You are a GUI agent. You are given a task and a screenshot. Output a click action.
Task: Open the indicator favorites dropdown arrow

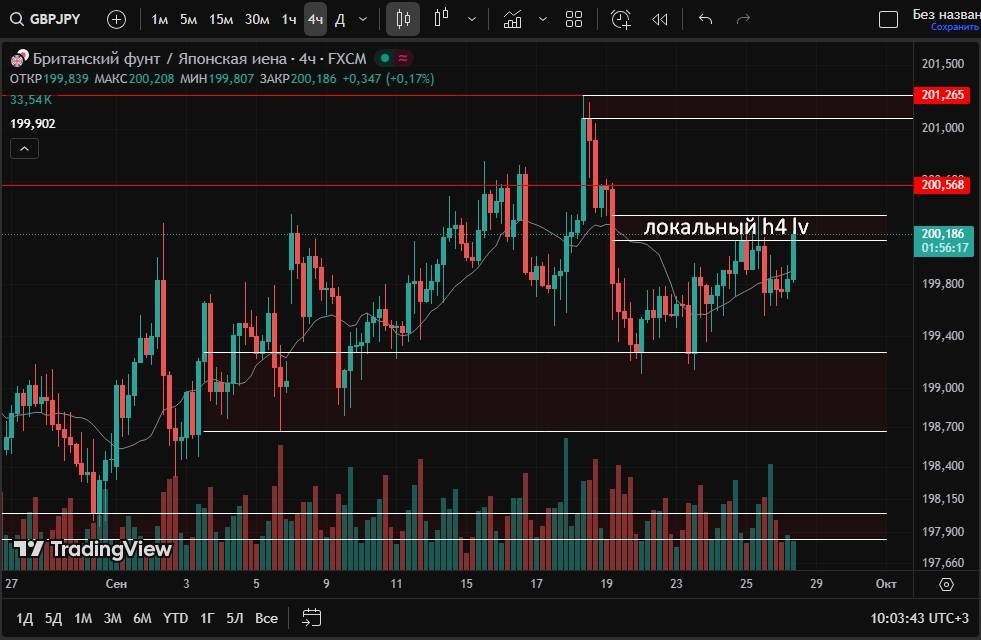click(543, 19)
